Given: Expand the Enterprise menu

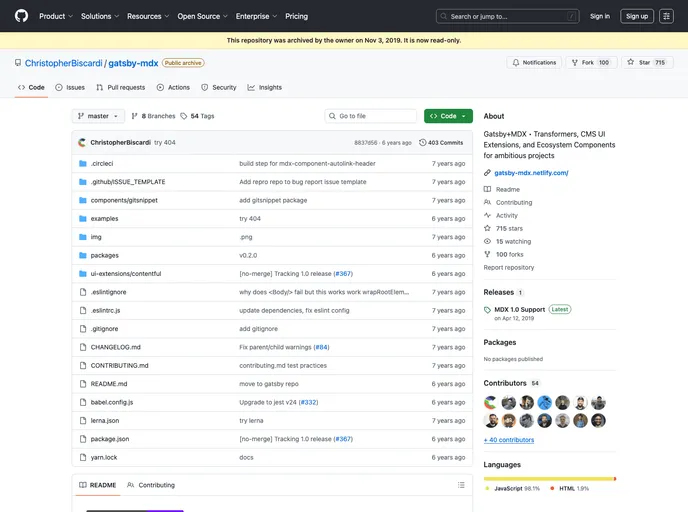Looking at the screenshot, I should click(x=256, y=16).
